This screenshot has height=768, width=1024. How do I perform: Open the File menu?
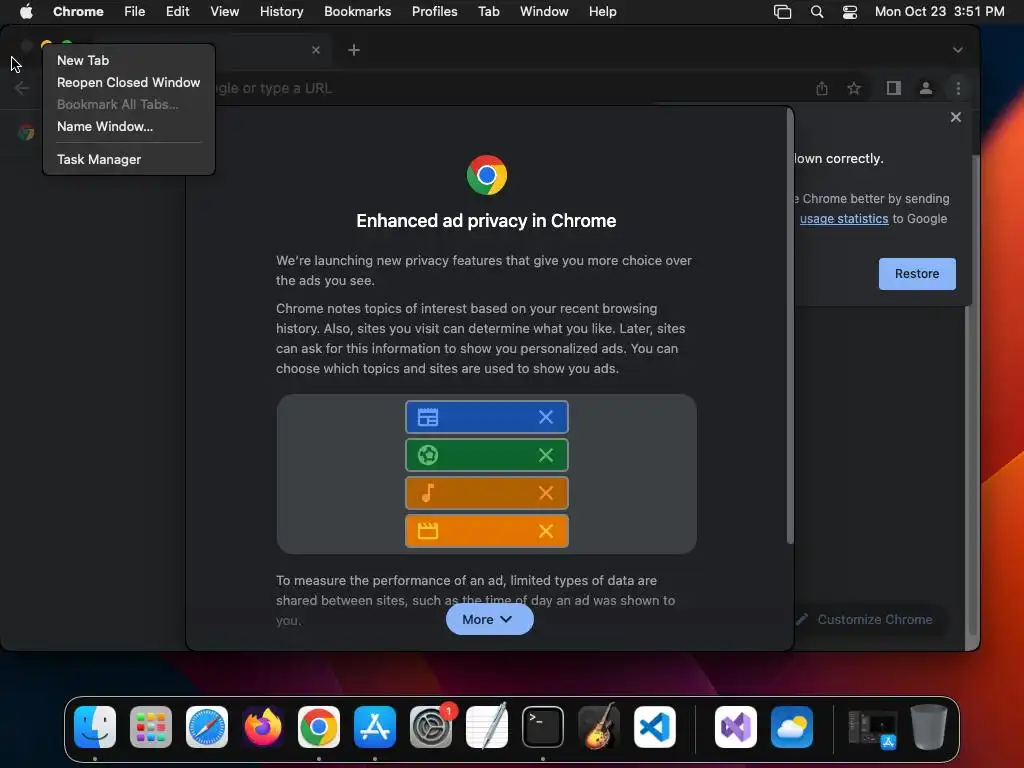point(135,11)
